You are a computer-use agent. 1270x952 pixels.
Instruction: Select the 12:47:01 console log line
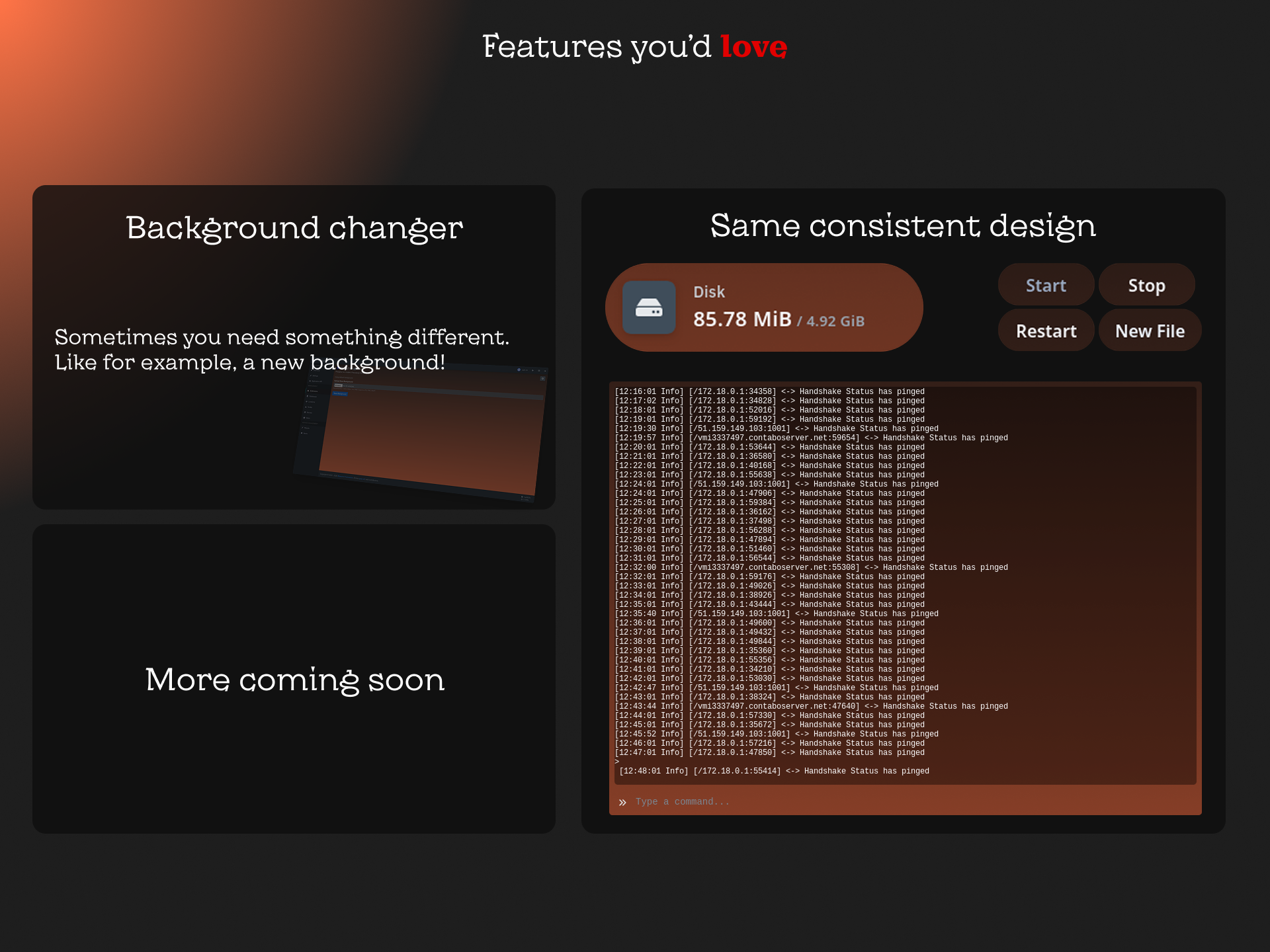coord(770,752)
